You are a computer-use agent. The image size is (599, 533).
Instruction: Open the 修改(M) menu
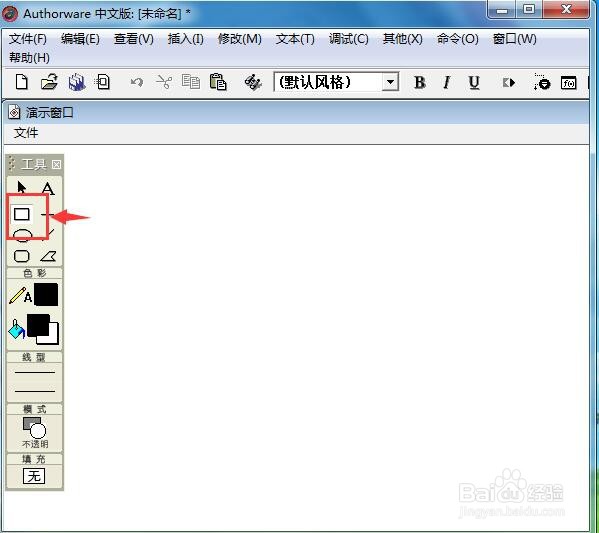tap(240, 39)
